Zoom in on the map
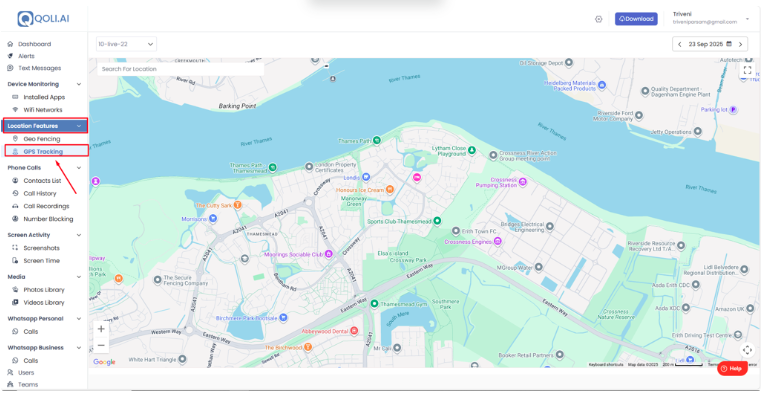This screenshot has height=393, width=762. 101,329
